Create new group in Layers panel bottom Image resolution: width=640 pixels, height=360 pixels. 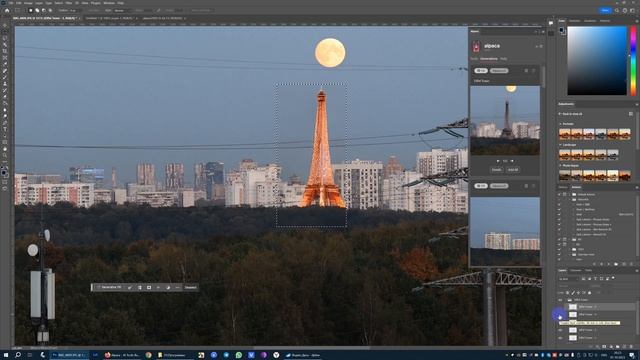point(618,346)
